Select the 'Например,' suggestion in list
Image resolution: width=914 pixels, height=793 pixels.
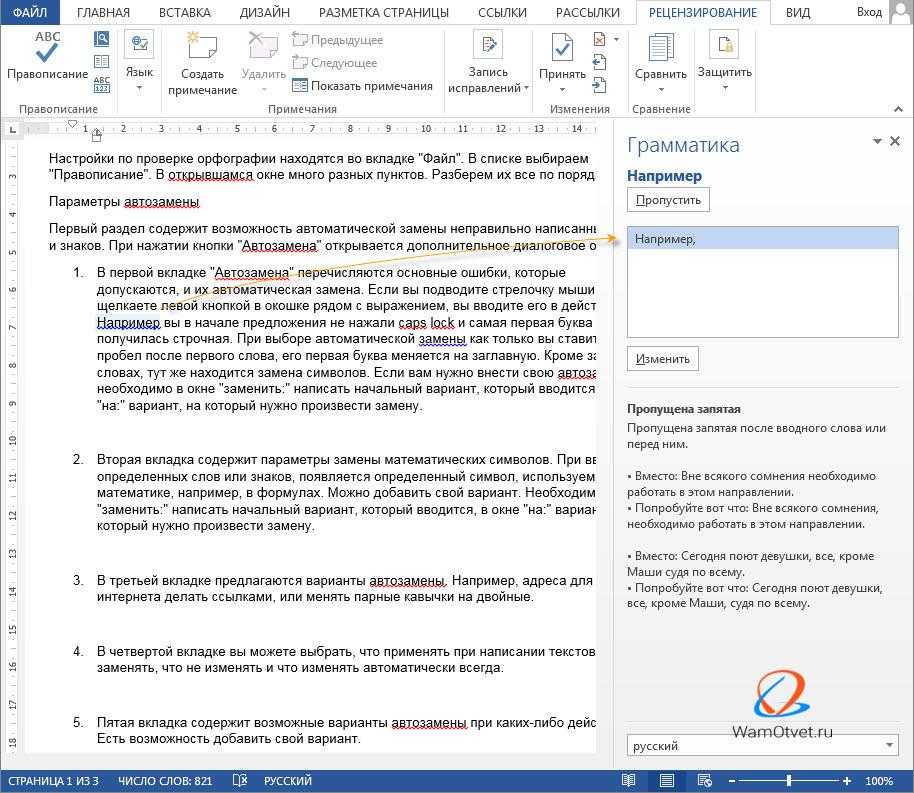[x=762, y=238]
